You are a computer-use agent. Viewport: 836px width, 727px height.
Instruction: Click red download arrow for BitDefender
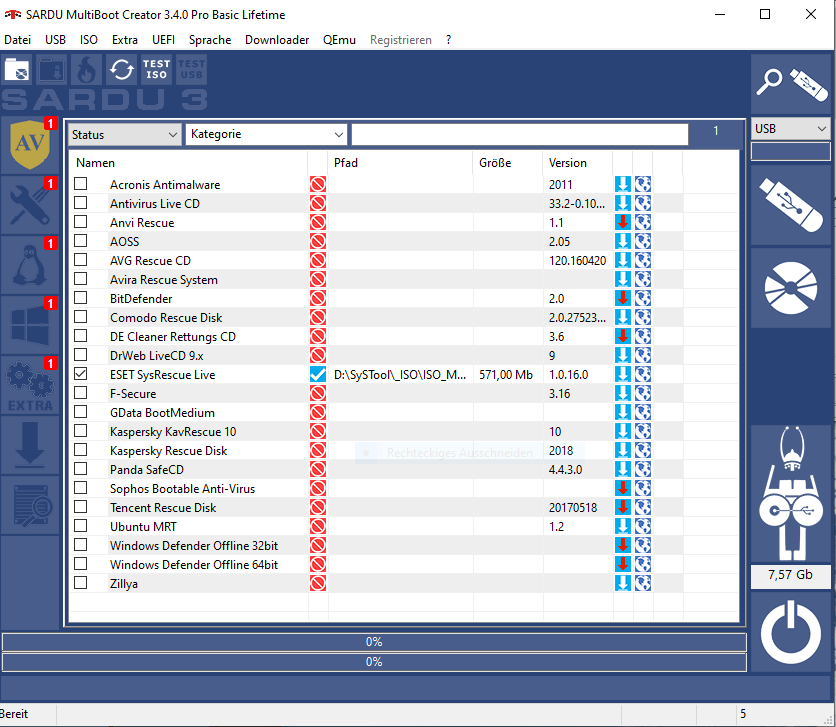(623, 298)
